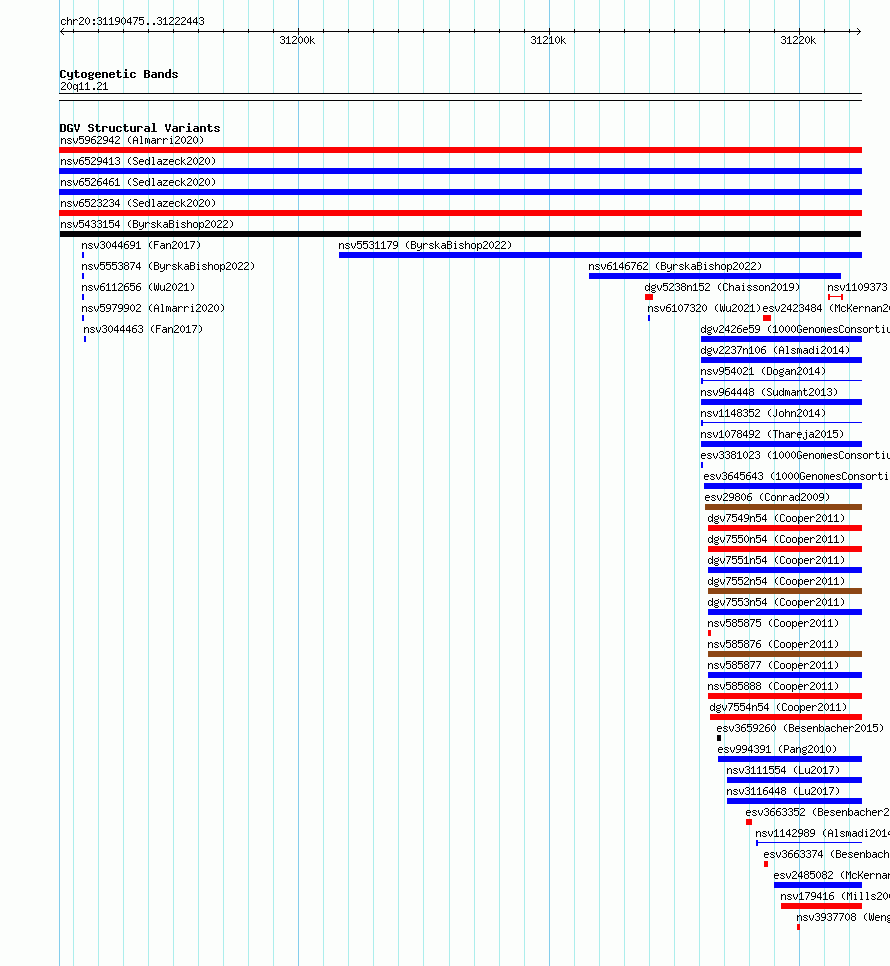This screenshot has width=890, height=966.
Task: Open the nsv1148352 (John2014) label
Action: tap(763, 413)
